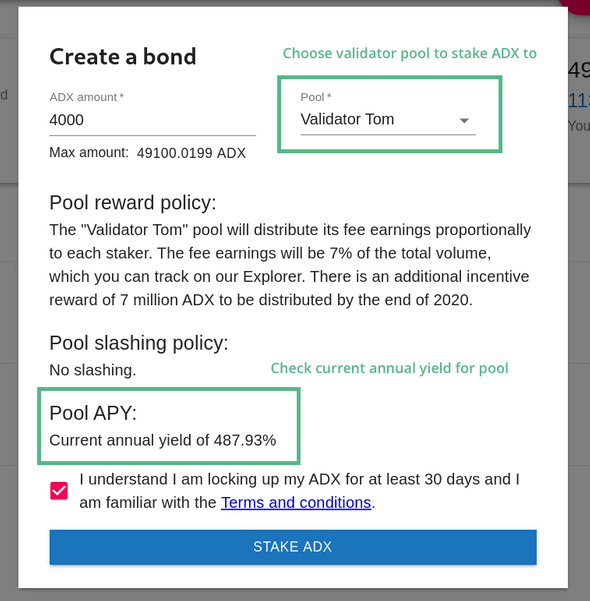This screenshot has height=601, width=590.
Task: Click the Pool slashing policy heading
Action: tap(139, 343)
